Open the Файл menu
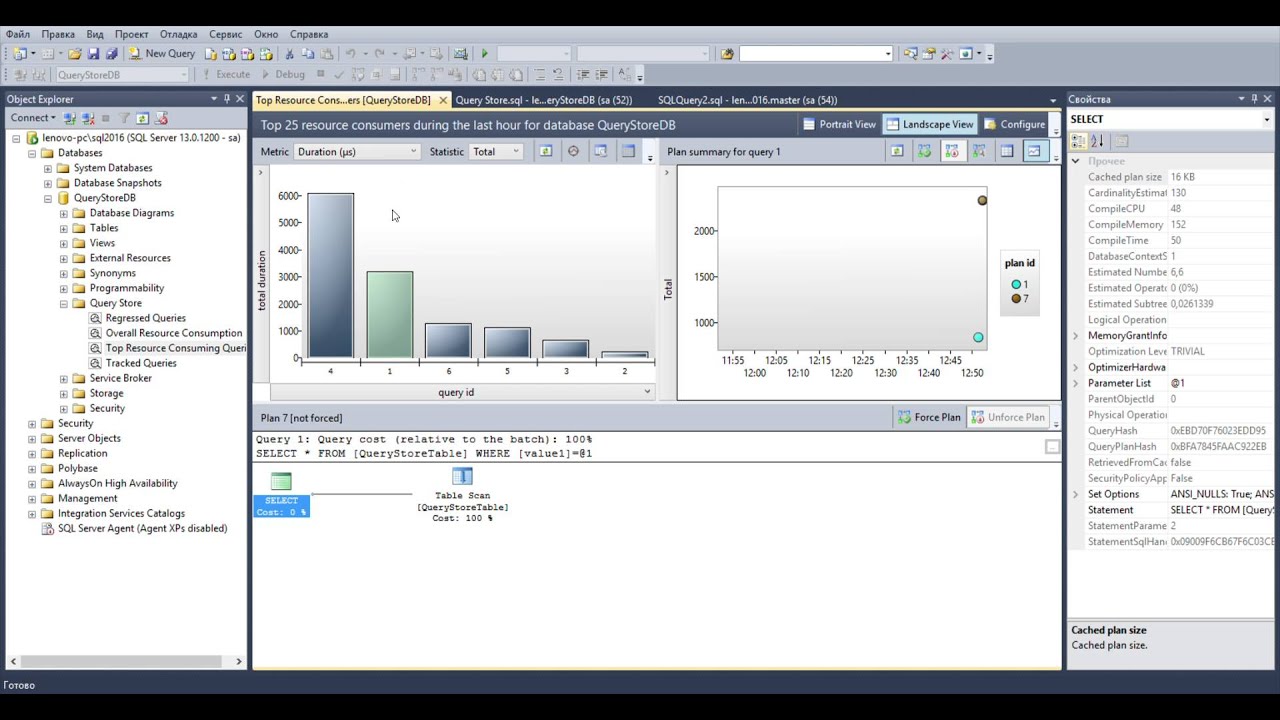Image resolution: width=1280 pixels, height=720 pixels. (x=17, y=34)
